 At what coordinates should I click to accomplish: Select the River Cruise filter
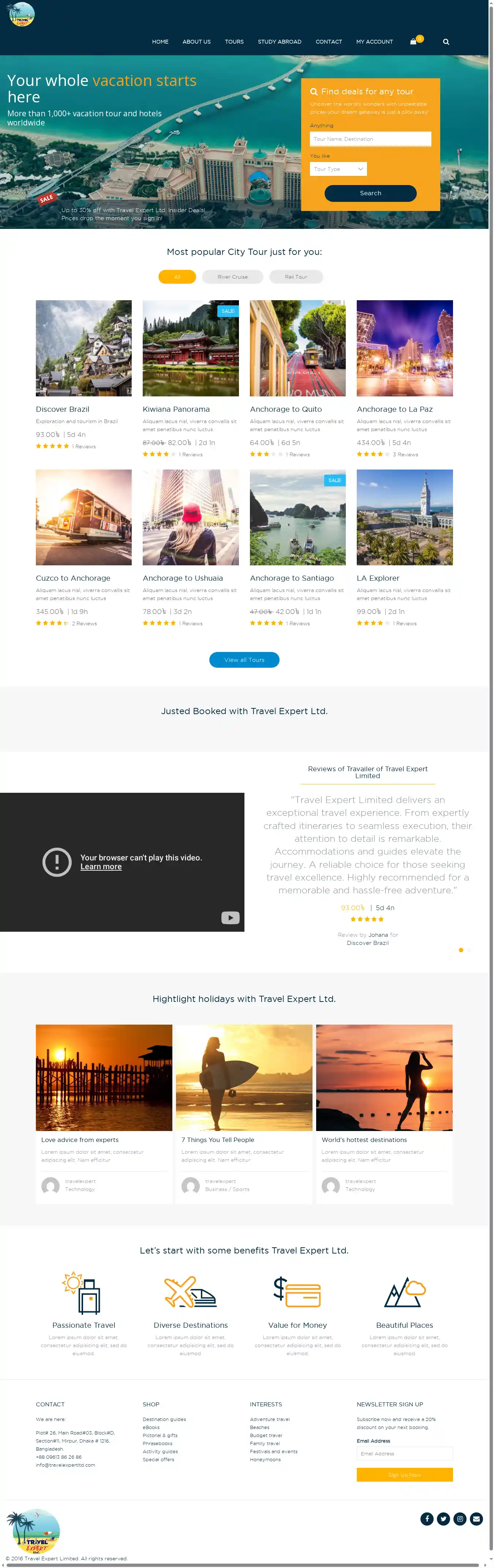(x=233, y=276)
